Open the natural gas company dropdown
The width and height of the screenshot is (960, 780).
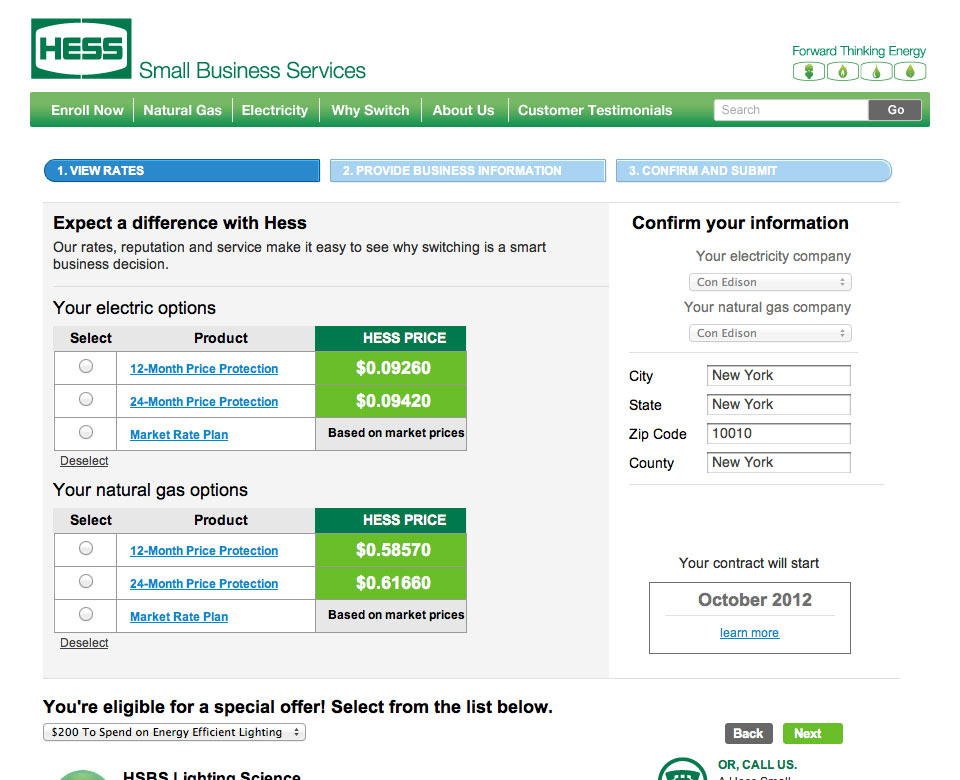[x=770, y=333]
